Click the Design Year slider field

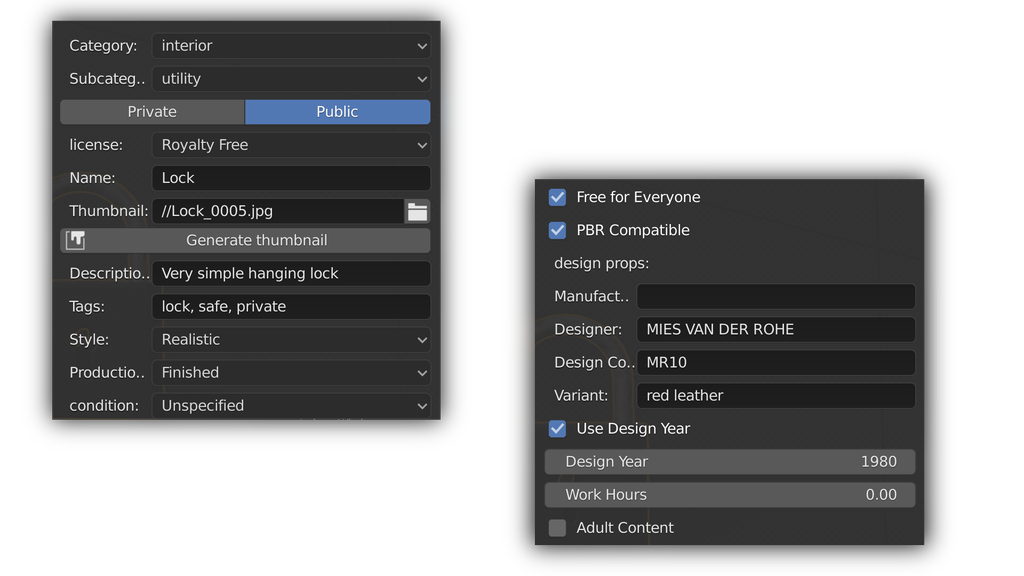729,462
